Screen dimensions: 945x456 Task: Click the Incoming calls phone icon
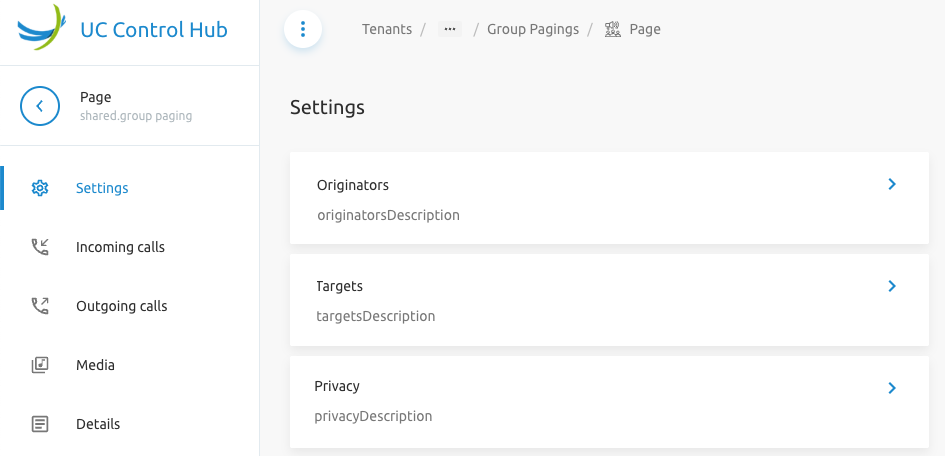click(x=40, y=247)
